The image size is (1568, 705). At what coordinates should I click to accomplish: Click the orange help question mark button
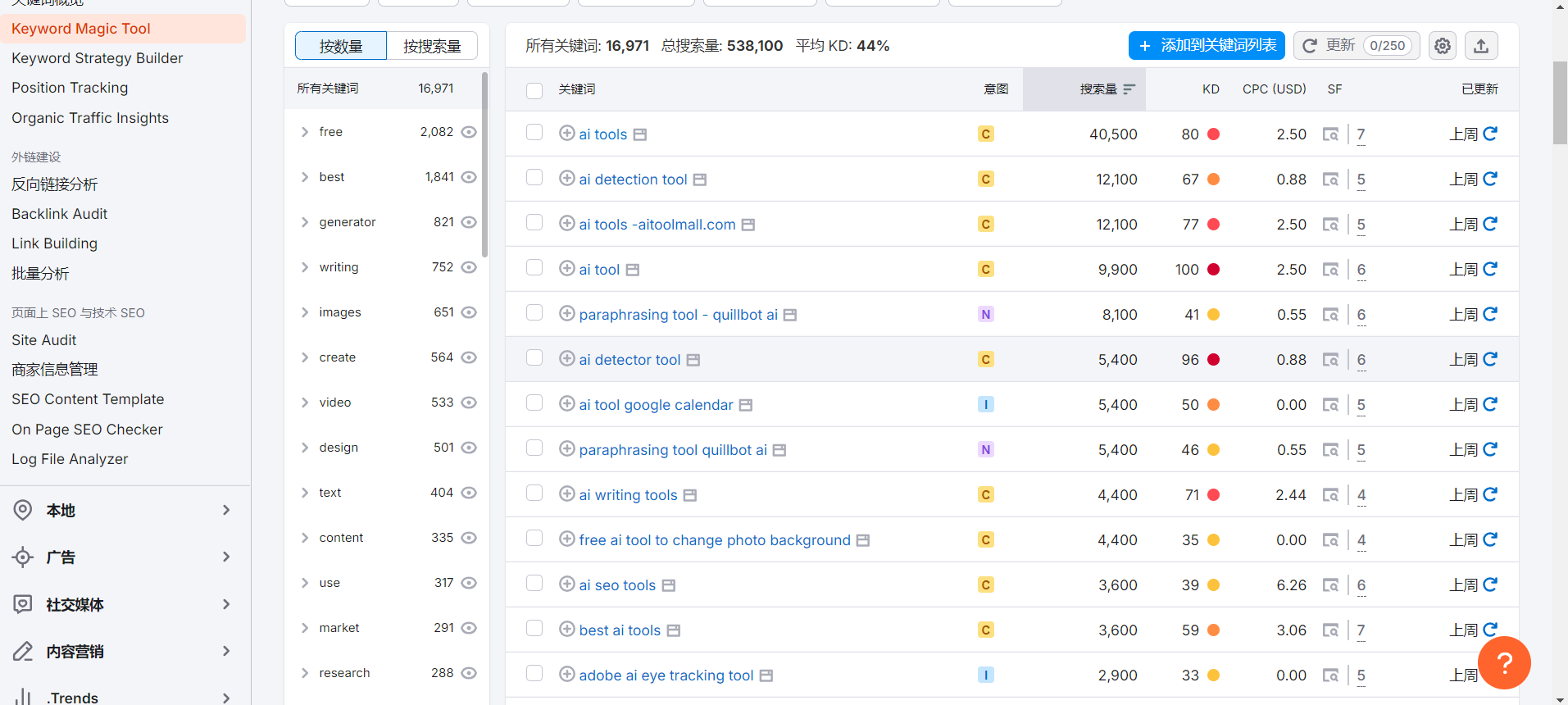click(x=1504, y=662)
